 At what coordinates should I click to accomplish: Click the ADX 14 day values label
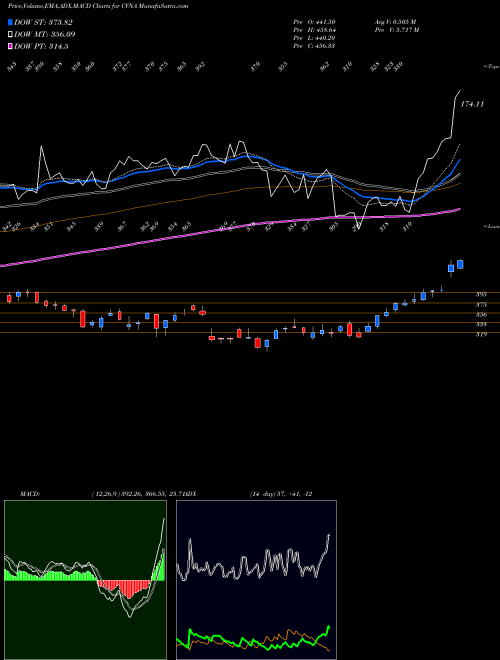pyautogui.click(x=280, y=494)
